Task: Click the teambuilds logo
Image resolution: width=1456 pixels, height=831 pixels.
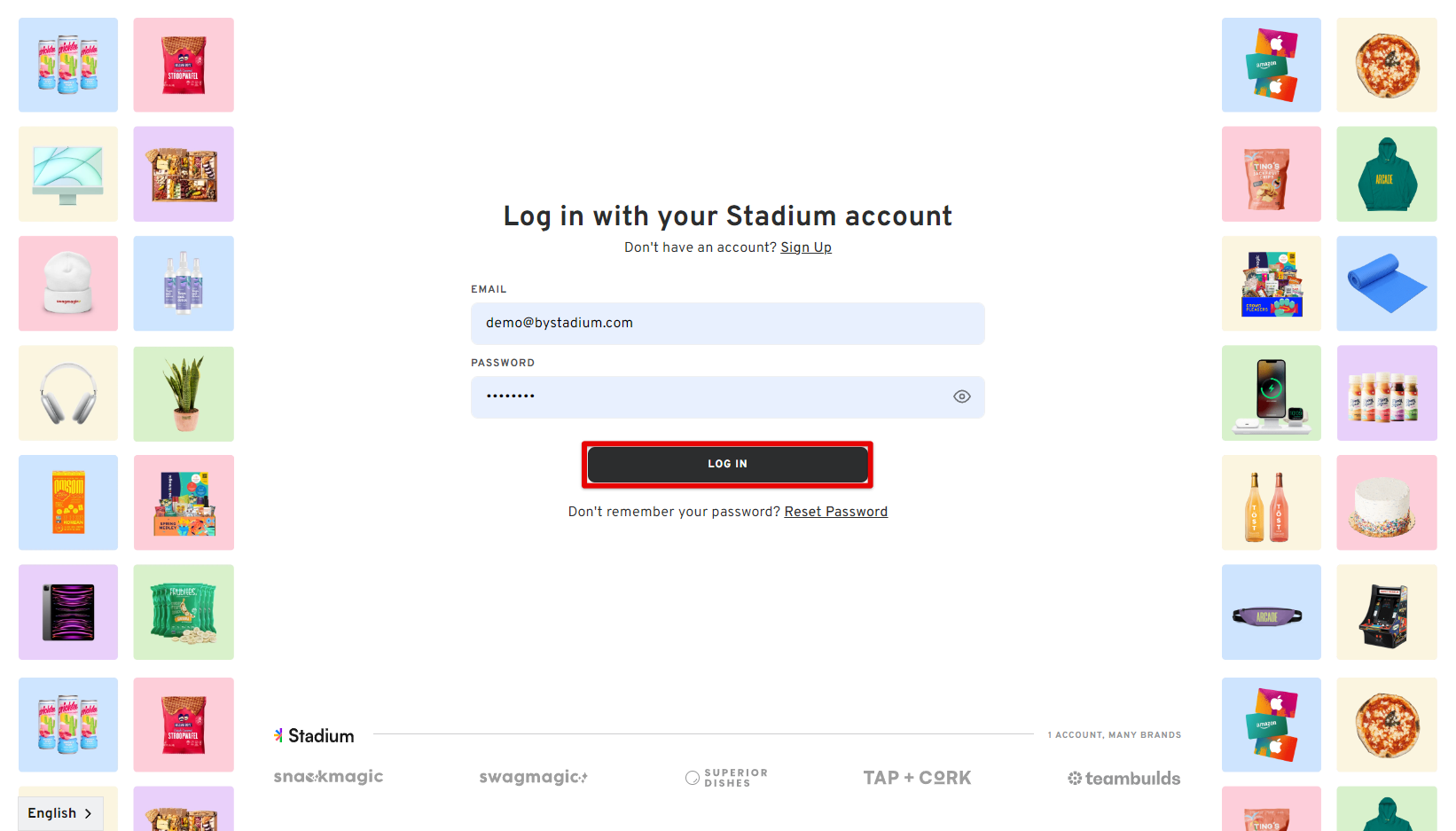Action: 1123,778
